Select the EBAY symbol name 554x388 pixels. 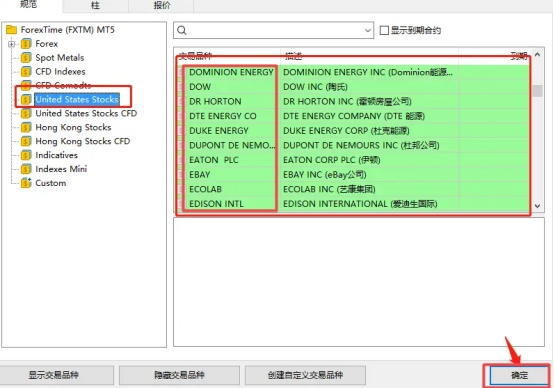tap(200, 175)
